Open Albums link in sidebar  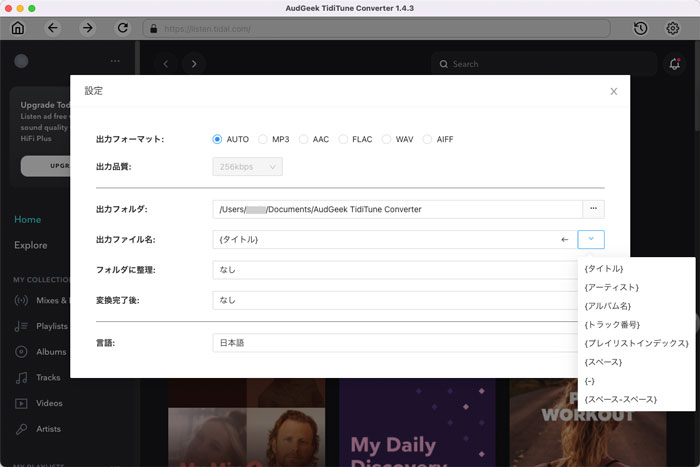coord(51,352)
